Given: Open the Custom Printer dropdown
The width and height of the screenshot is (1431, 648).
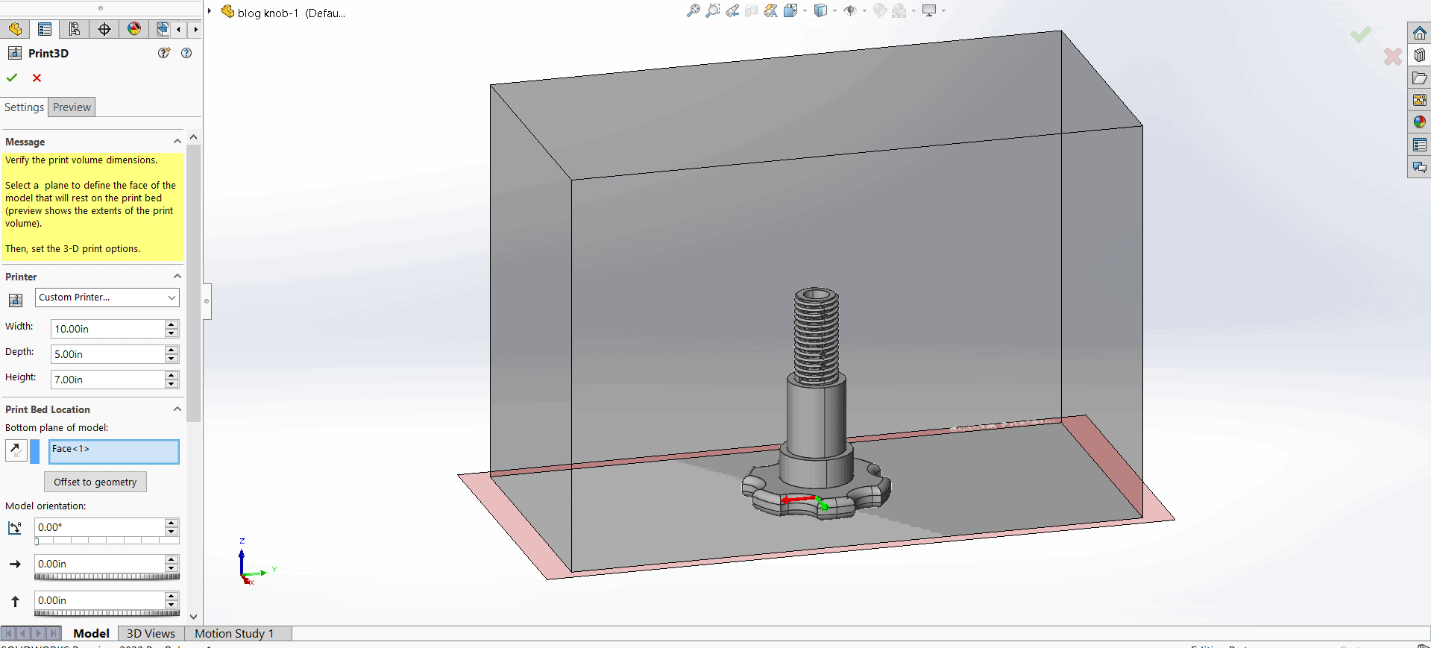Looking at the screenshot, I should pyautogui.click(x=107, y=297).
